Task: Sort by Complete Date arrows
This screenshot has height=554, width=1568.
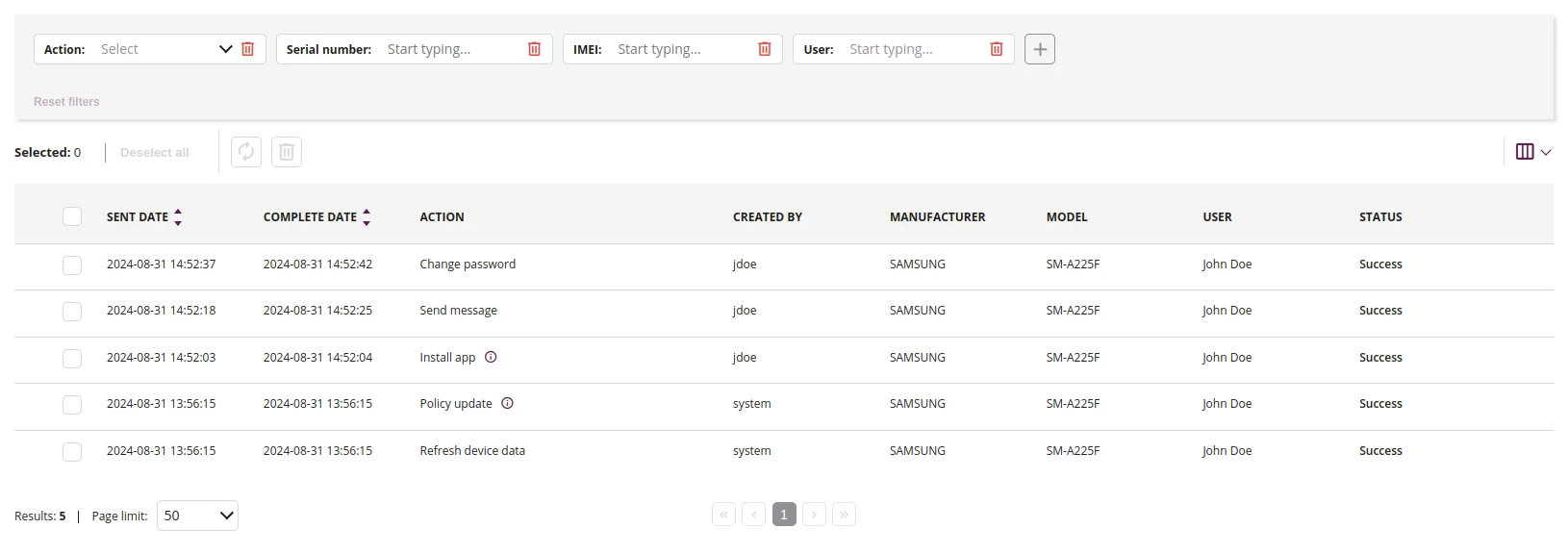Action: point(367,217)
